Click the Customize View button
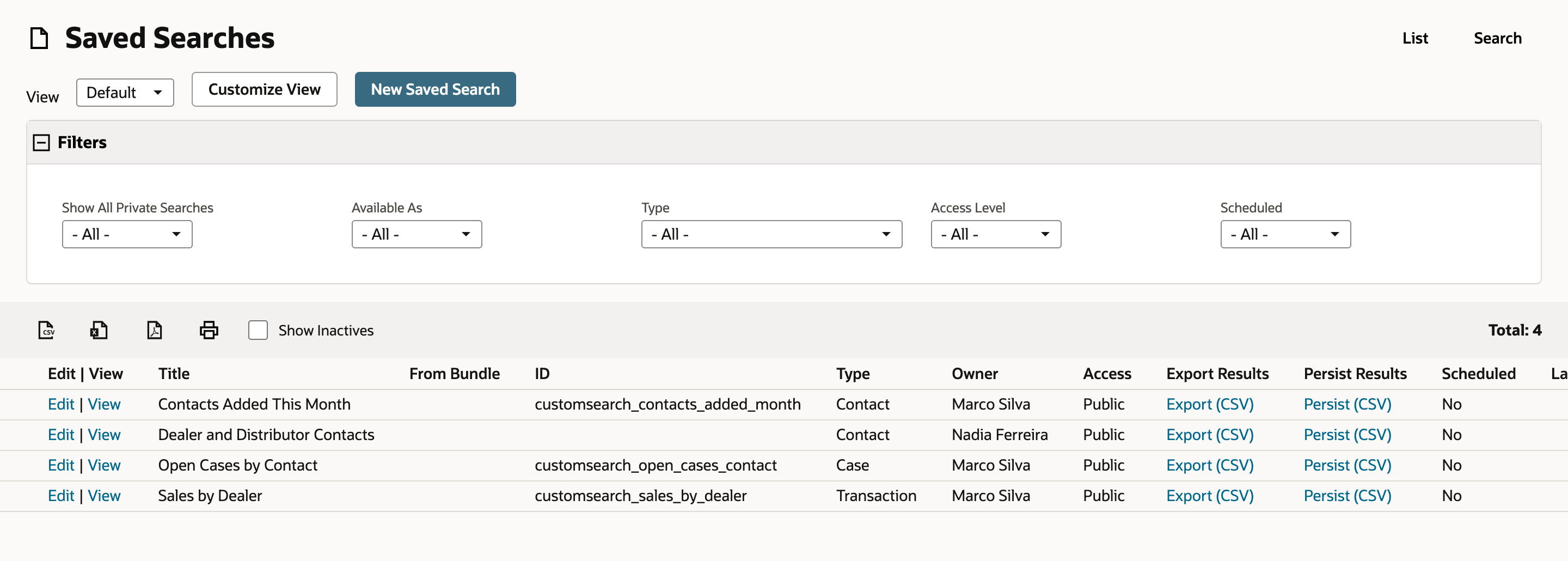 coord(264,89)
